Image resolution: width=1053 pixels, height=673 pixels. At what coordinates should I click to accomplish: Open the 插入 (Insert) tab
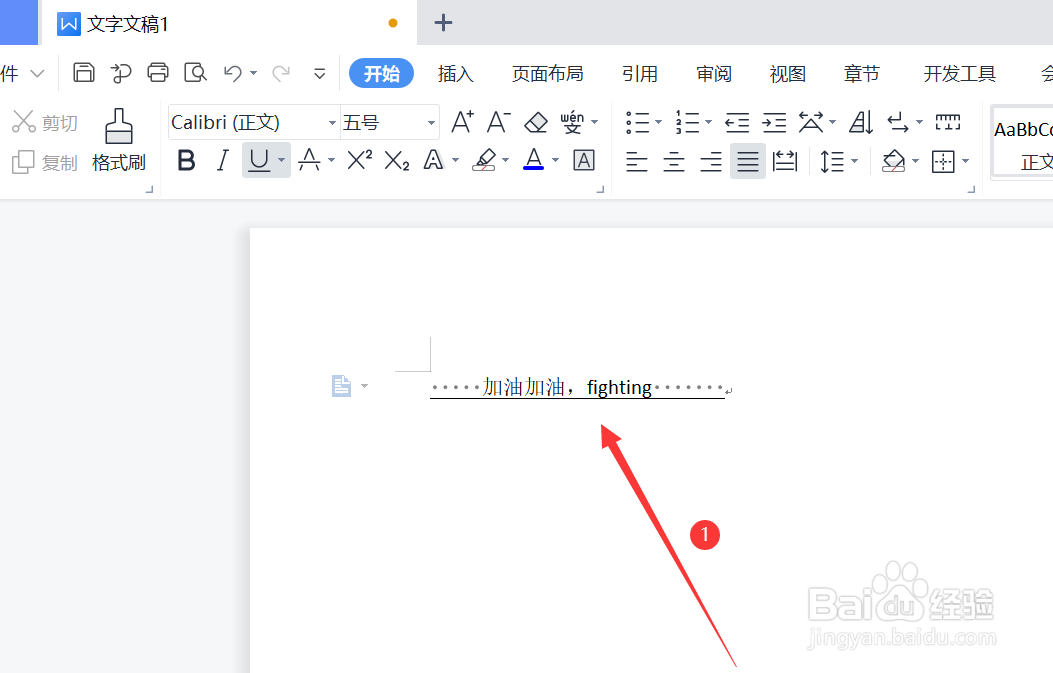(x=455, y=73)
